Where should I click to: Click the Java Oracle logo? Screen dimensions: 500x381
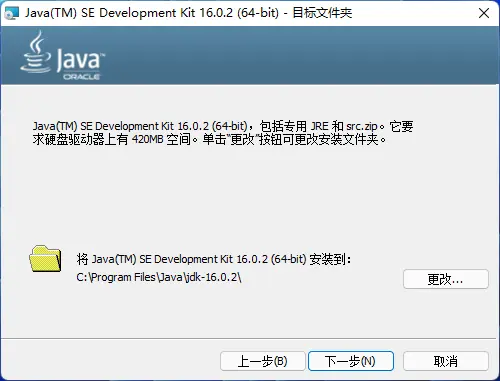[62, 56]
